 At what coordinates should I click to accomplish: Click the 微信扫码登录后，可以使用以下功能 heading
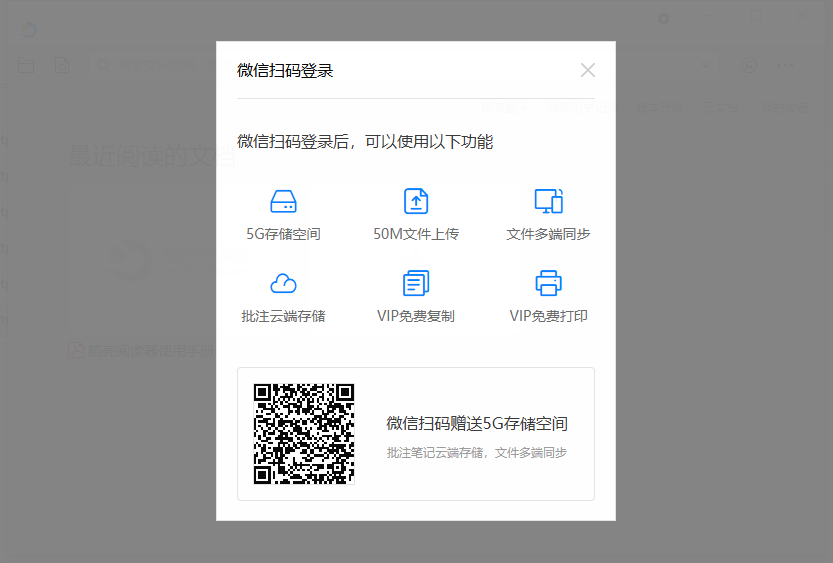click(x=365, y=142)
